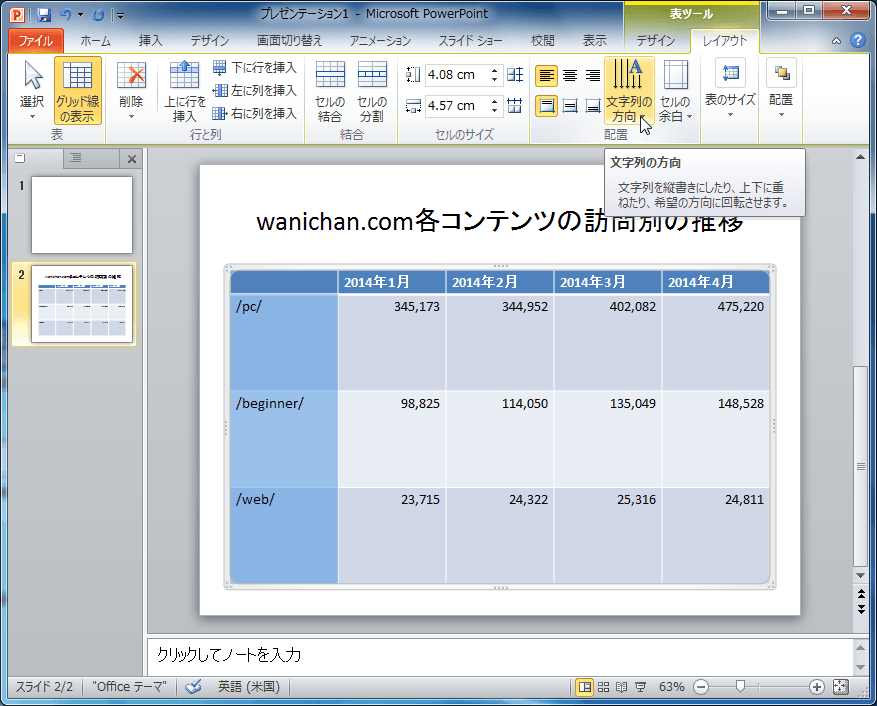Open the Undo history dropdown arrow
Viewport: 877px width, 706px height.
click(81, 15)
